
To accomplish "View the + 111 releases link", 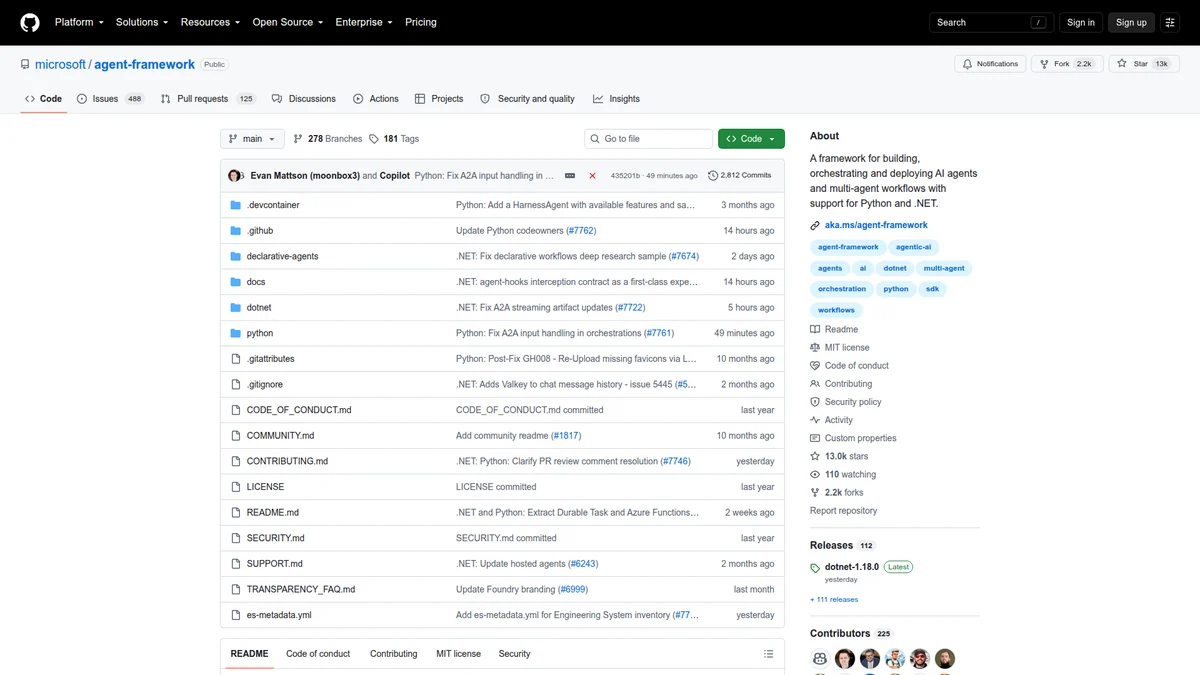I will (x=834, y=600).
